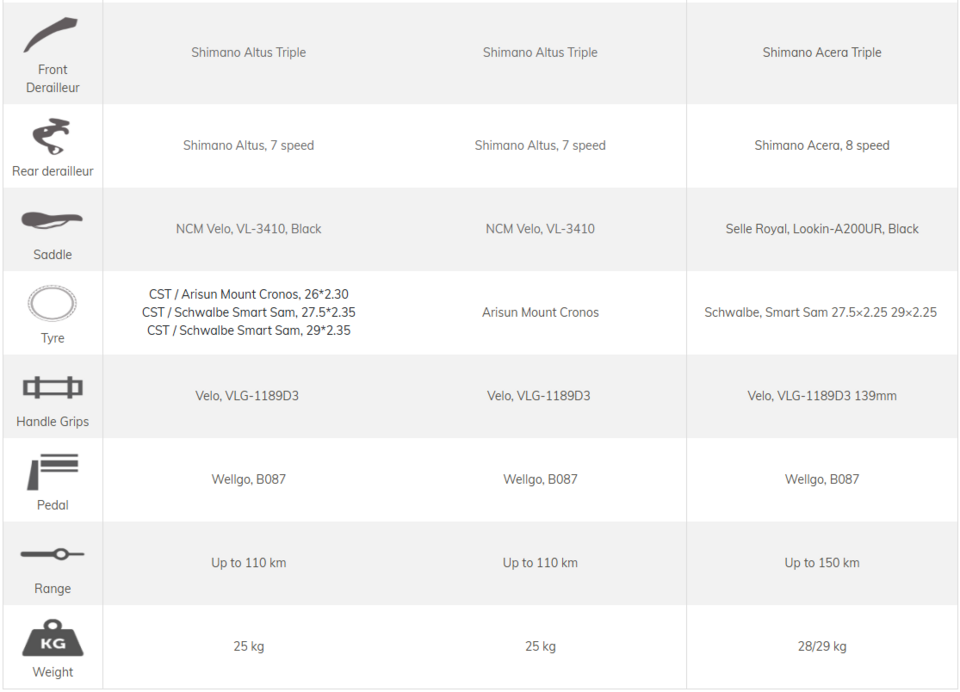960x692 pixels.
Task: Click Schwalbe, Smart Sam 27.5×2.25 29×2.25 text
Action: tap(820, 312)
